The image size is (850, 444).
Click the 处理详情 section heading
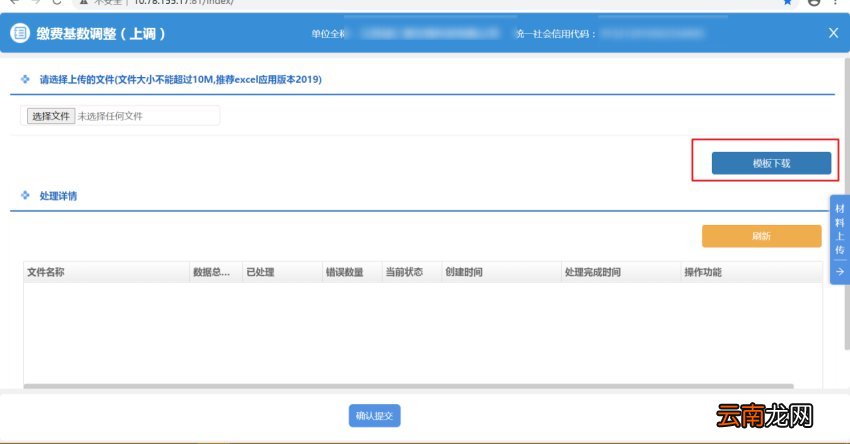tap(58, 196)
